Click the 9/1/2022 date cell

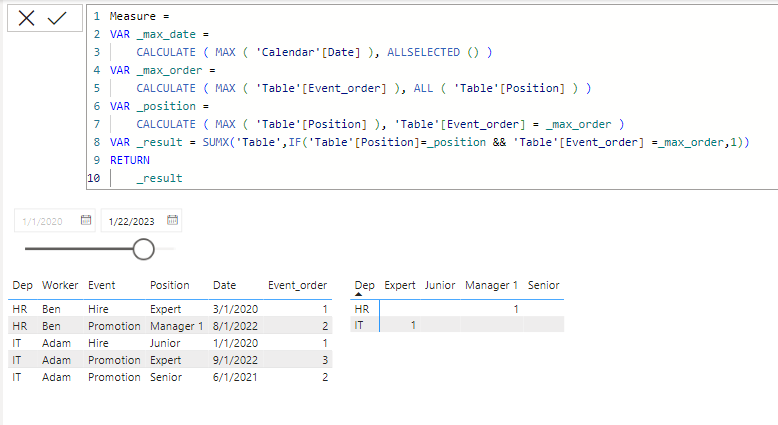[x=235, y=360]
